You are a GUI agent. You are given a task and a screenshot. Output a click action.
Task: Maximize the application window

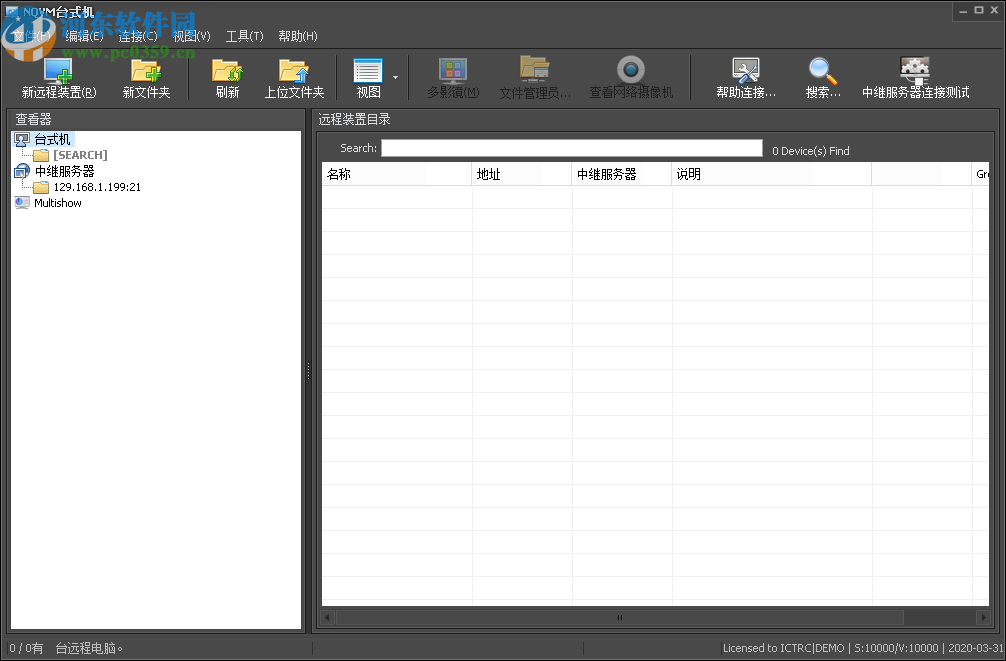click(978, 10)
